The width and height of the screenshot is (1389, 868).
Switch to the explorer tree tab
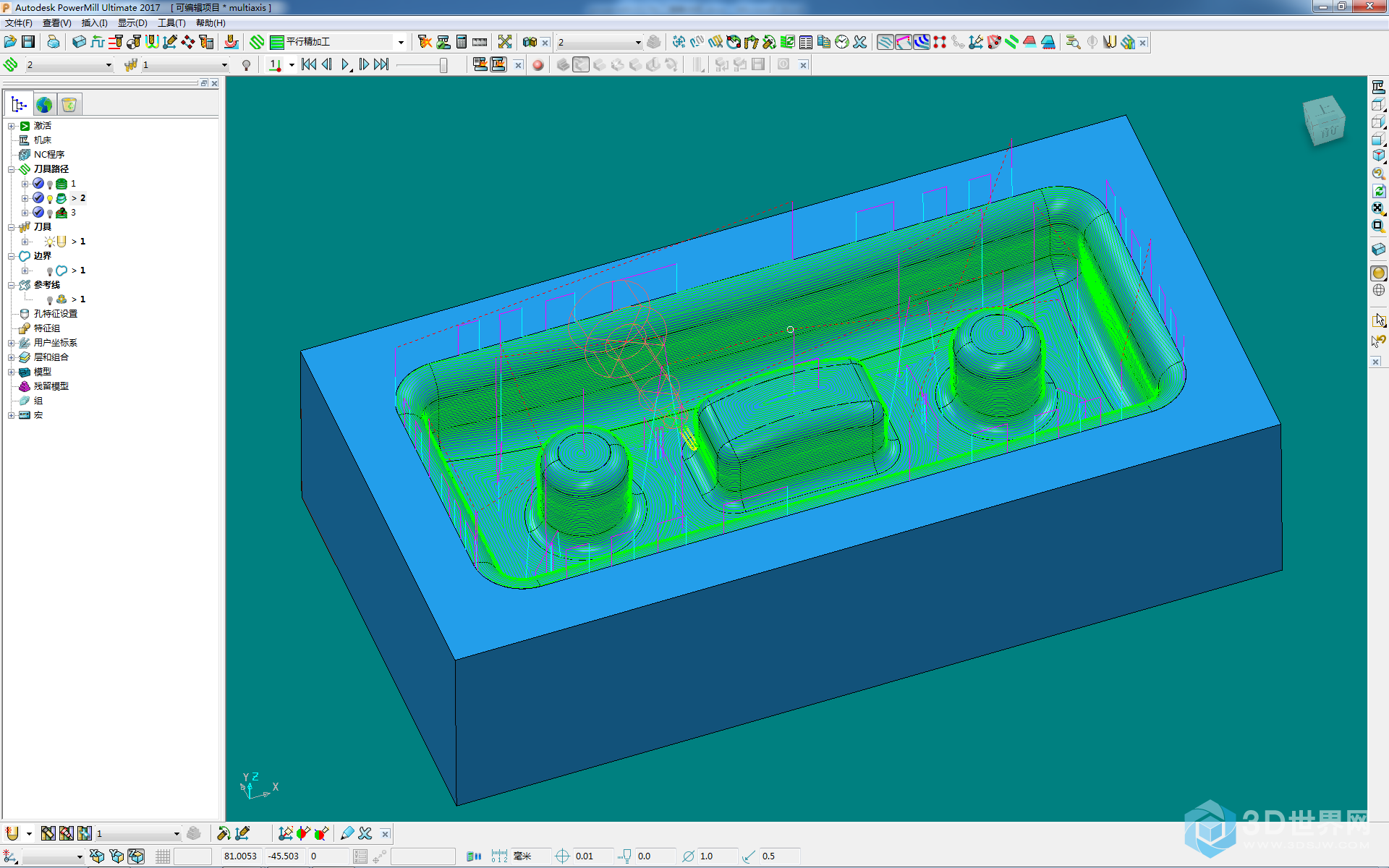pos(19,105)
